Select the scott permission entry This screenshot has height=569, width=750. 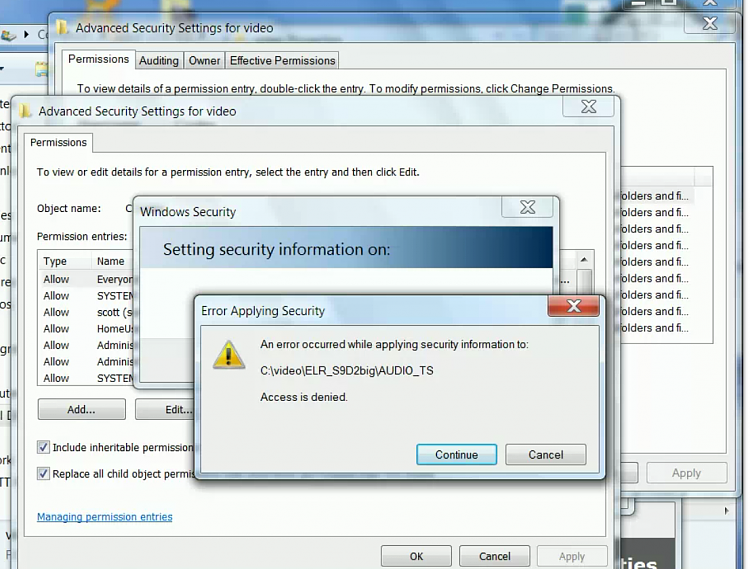(87, 312)
